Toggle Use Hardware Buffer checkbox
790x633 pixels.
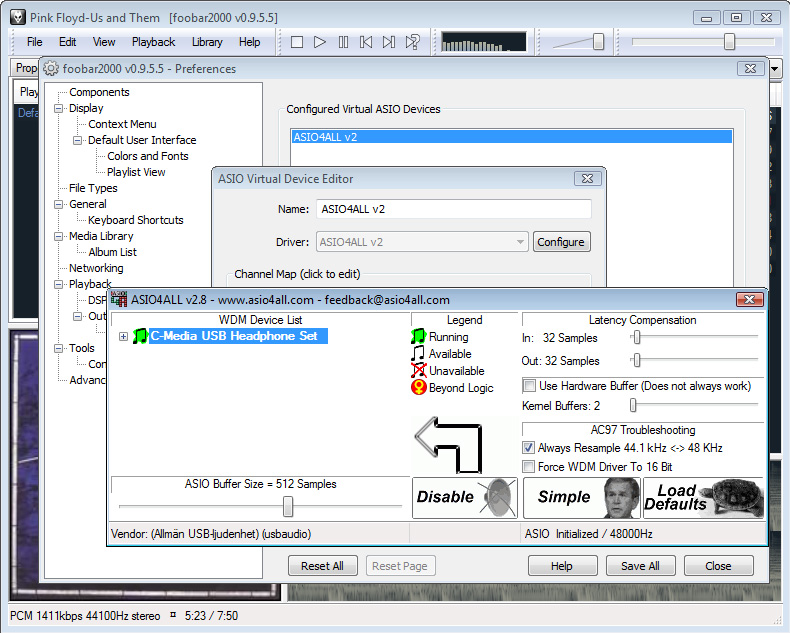529,386
